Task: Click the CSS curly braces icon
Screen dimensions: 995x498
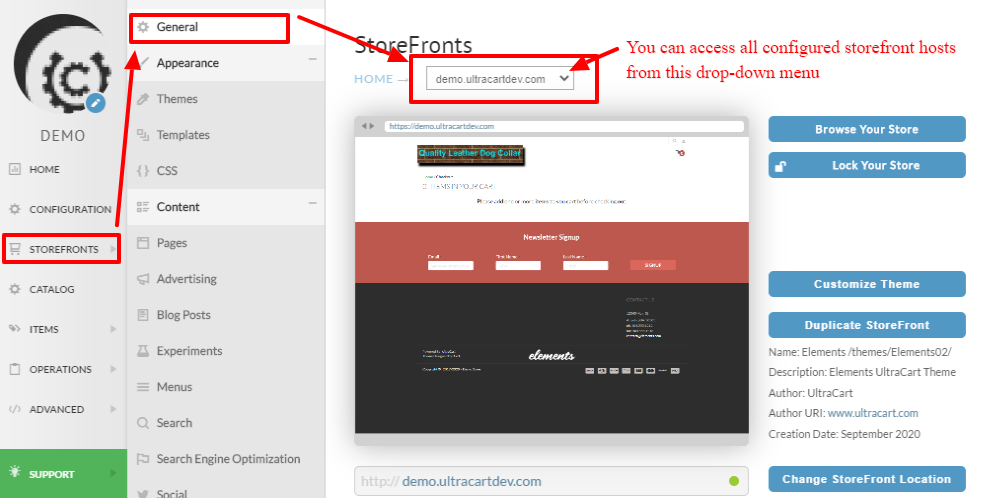Action: pyautogui.click(x=143, y=171)
